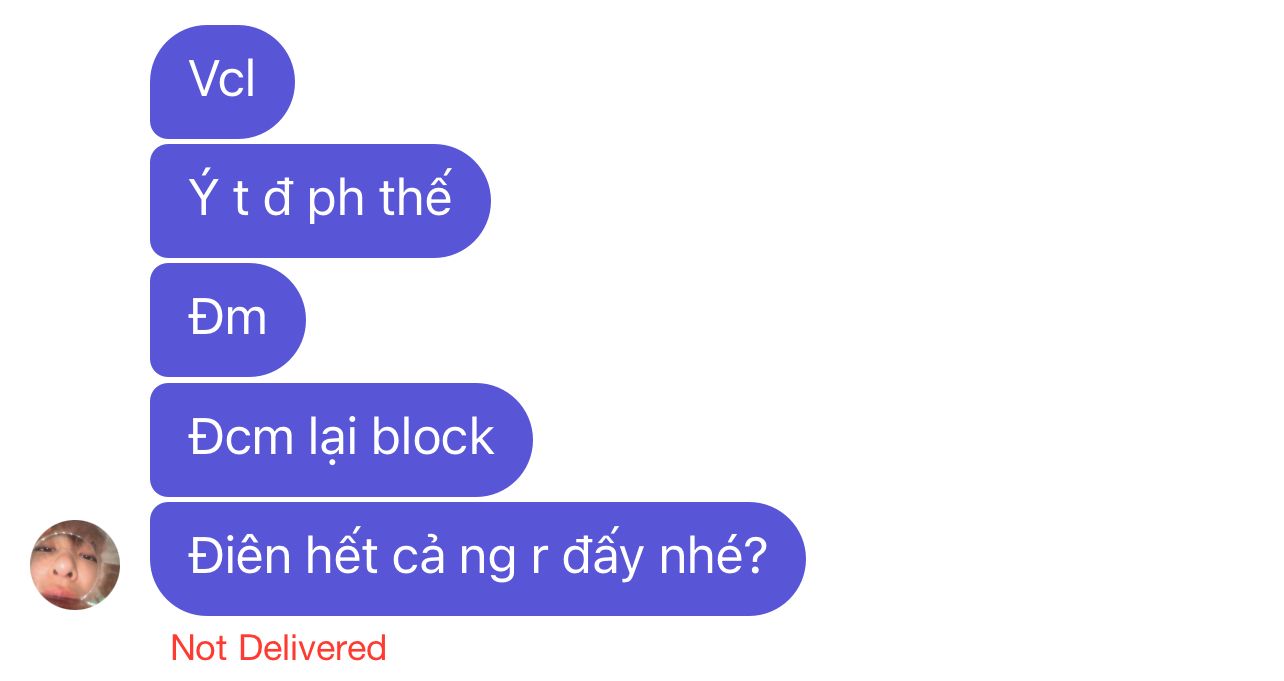This screenshot has width=1284, height=681.
Task: Click the letter "Ý" starting the second message
Action: click(x=203, y=195)
